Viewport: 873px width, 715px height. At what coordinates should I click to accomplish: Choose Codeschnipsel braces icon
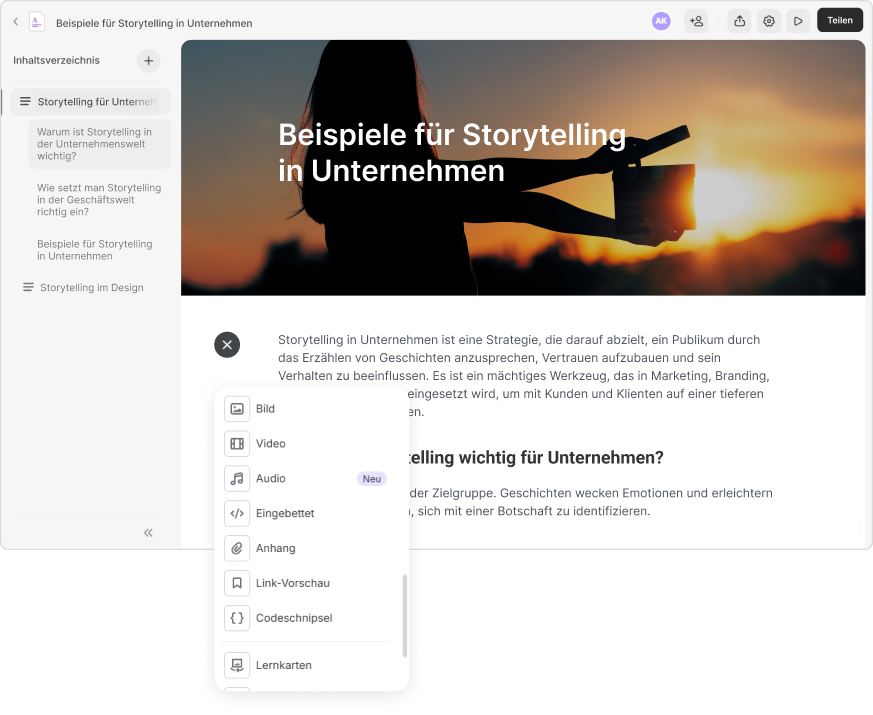click(x=237, y=618)
